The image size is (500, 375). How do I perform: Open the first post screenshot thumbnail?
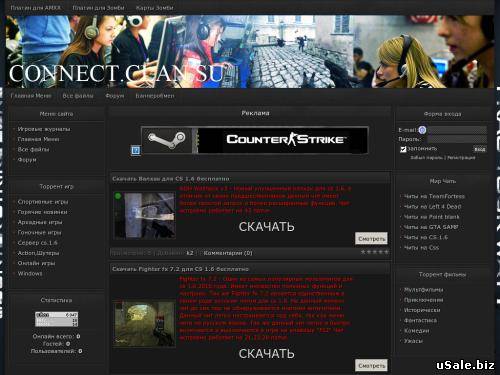[145, 216]
